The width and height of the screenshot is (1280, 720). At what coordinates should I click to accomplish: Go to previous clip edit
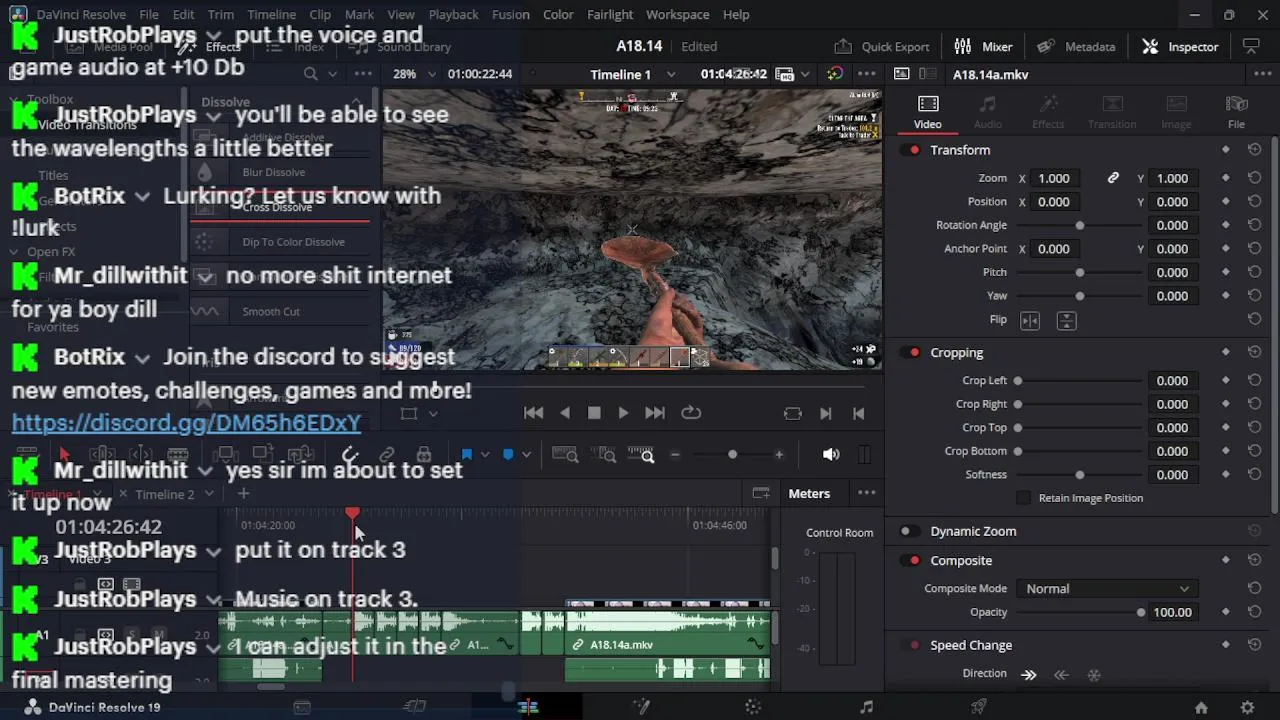tap(858, 413)
